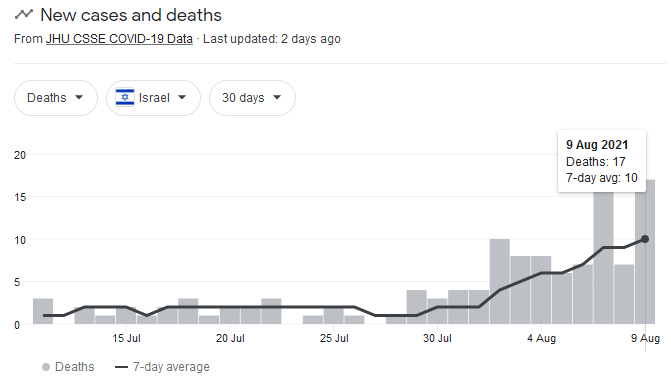Click the trend line chart icon
671x378 pixels.
pyautogui.click(x=24, y=14)
